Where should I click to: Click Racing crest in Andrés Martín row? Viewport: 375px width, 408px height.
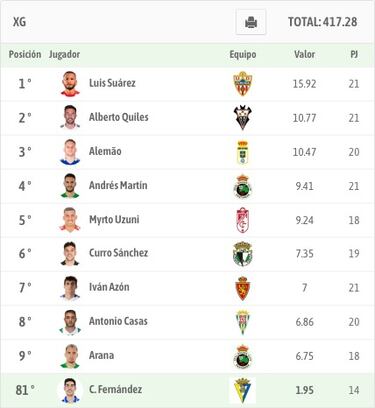coord(243,186)
